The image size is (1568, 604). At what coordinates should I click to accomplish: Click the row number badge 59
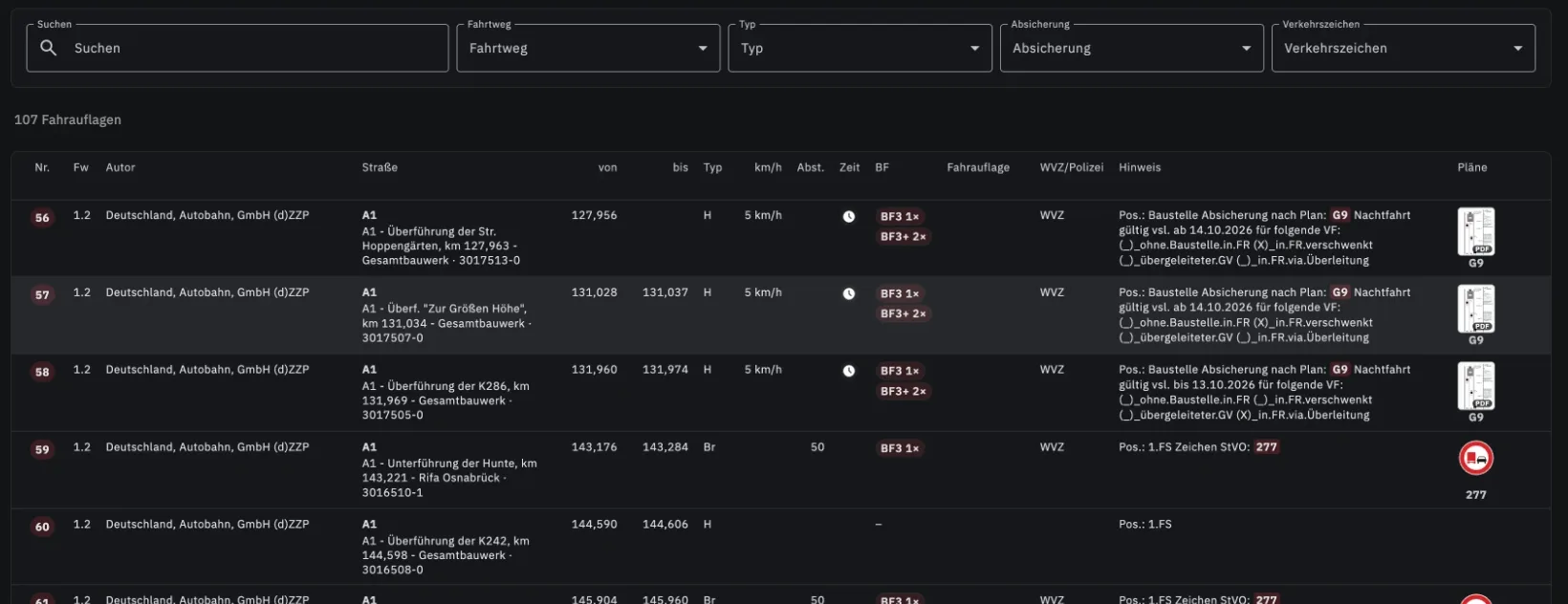tap(42, 450)
